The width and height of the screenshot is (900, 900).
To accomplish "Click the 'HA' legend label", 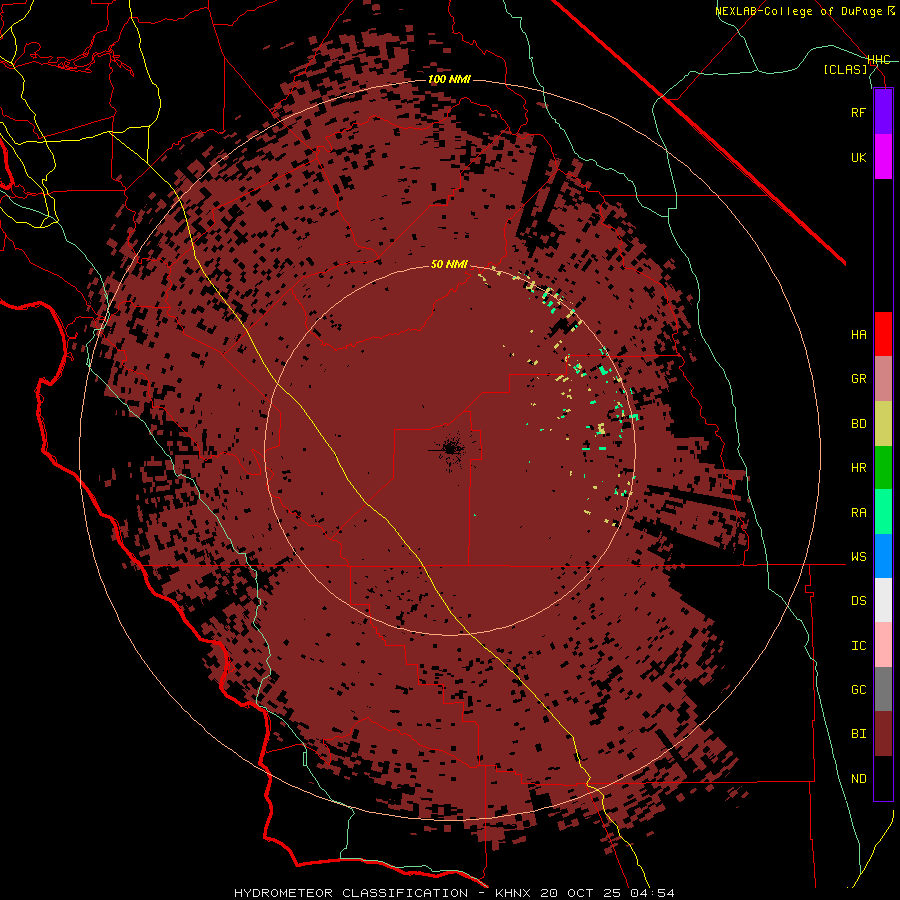I will (x=858, y=334).
